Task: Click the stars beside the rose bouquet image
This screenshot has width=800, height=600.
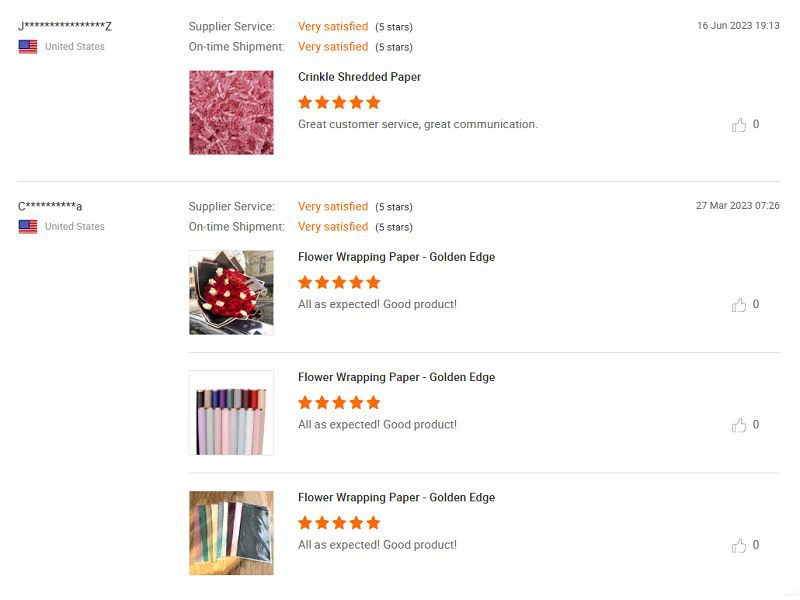Action: [339, 282]
